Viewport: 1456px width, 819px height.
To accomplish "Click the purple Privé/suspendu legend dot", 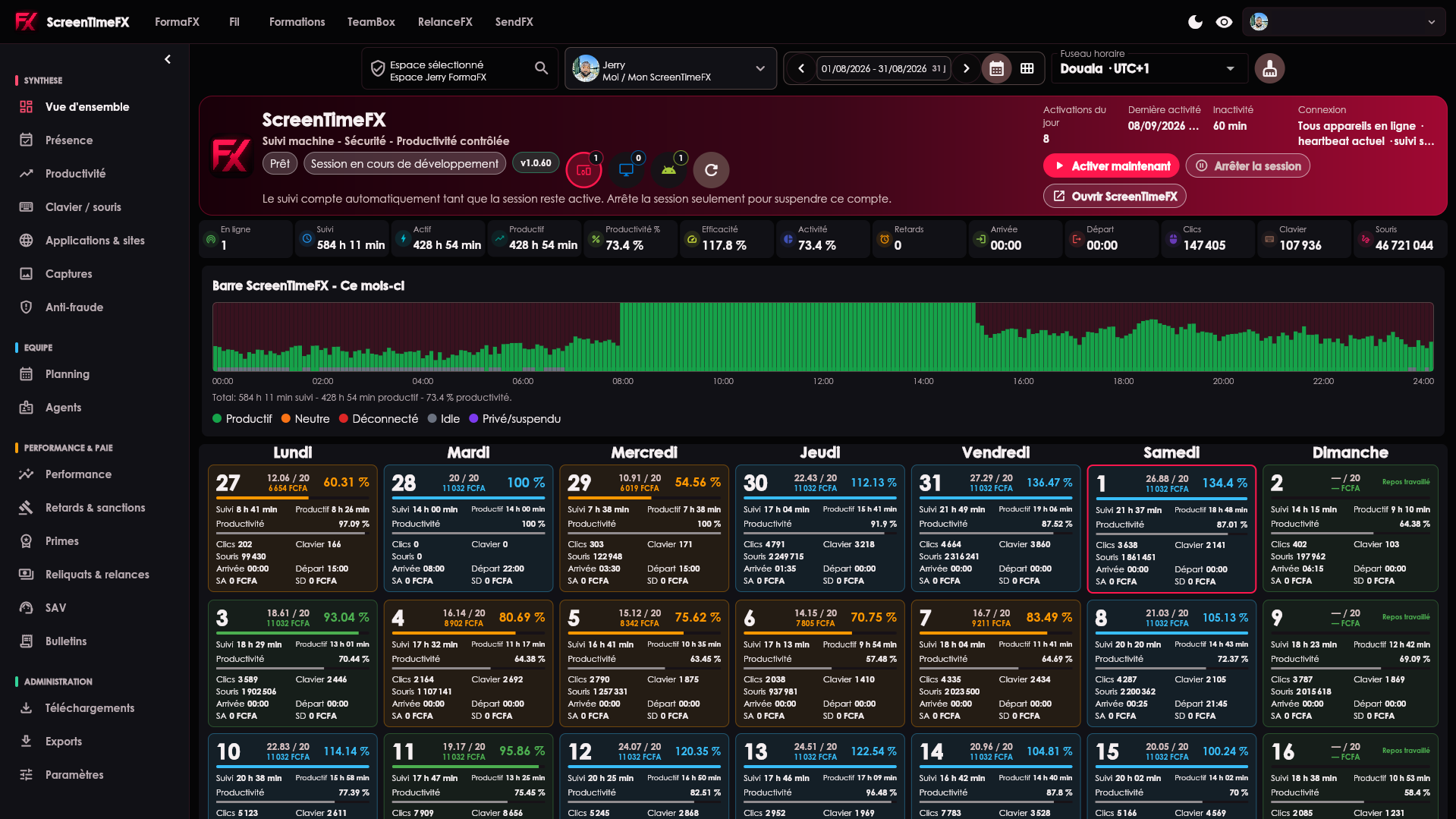I will pyautogui.click(x=473, y=419).
